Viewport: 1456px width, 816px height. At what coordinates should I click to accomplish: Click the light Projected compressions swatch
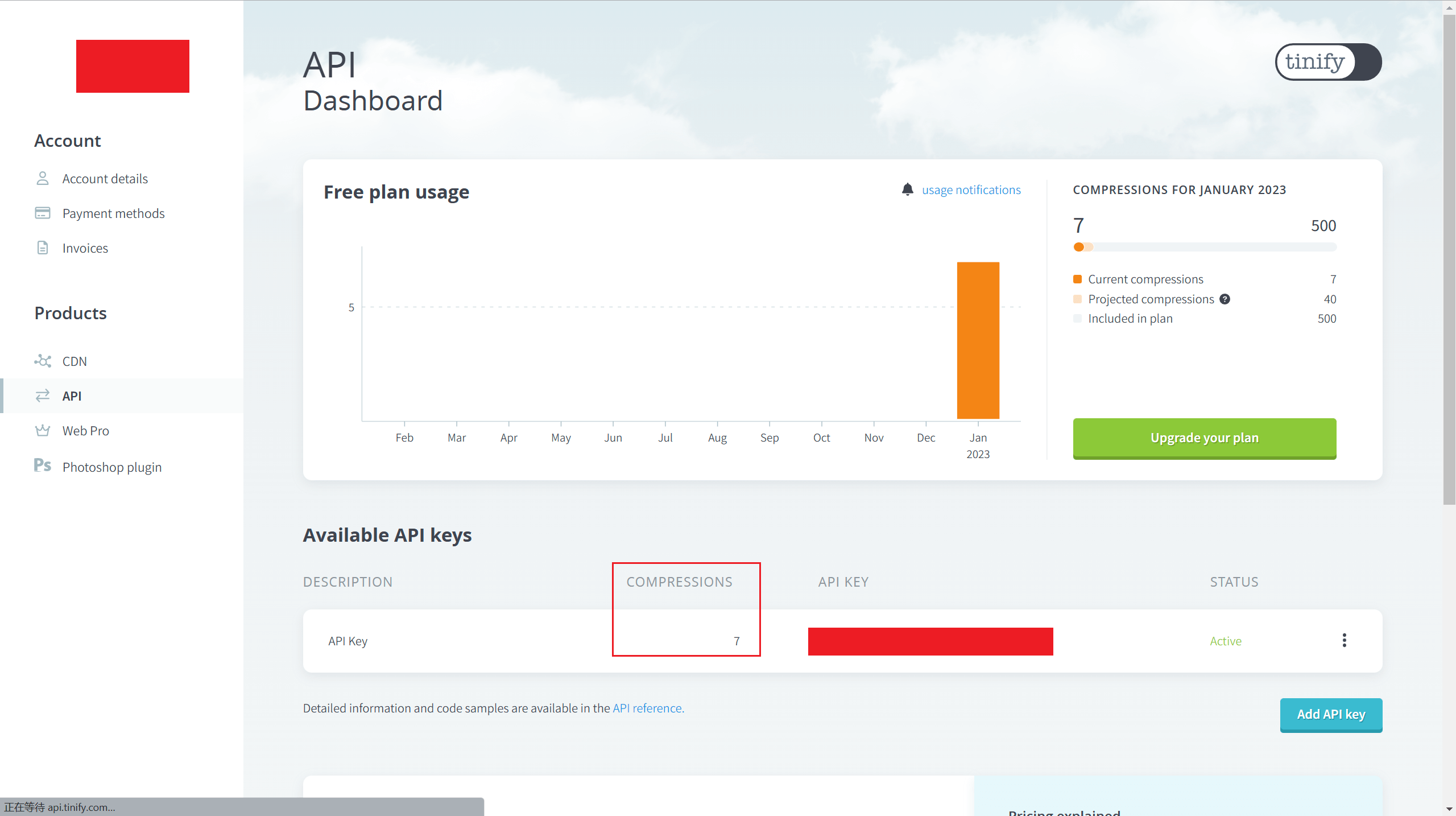1077,299
